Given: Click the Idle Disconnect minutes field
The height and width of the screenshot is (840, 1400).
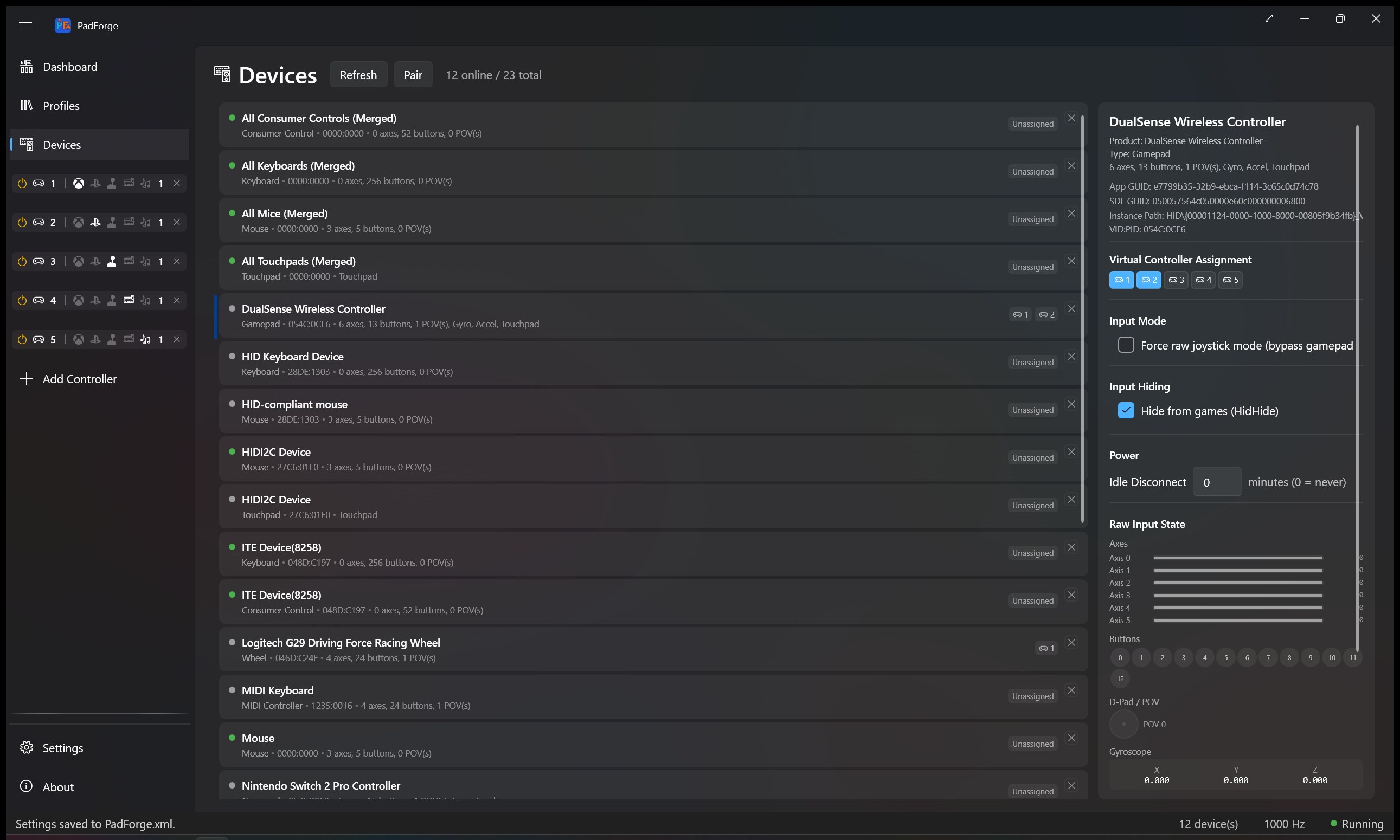Looking at the screenshot, I should click(x=1217, y=482).
